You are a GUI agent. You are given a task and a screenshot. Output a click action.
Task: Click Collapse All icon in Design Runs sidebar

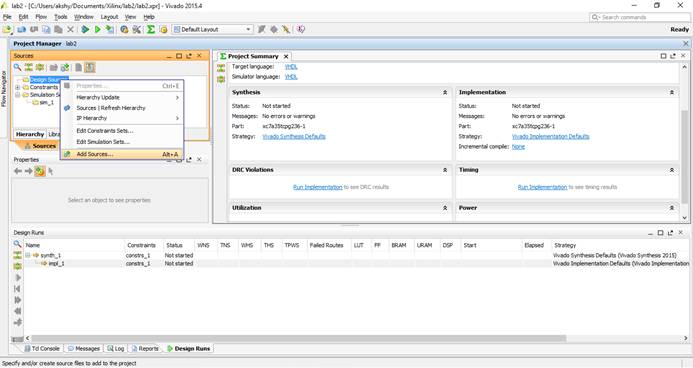17,255
